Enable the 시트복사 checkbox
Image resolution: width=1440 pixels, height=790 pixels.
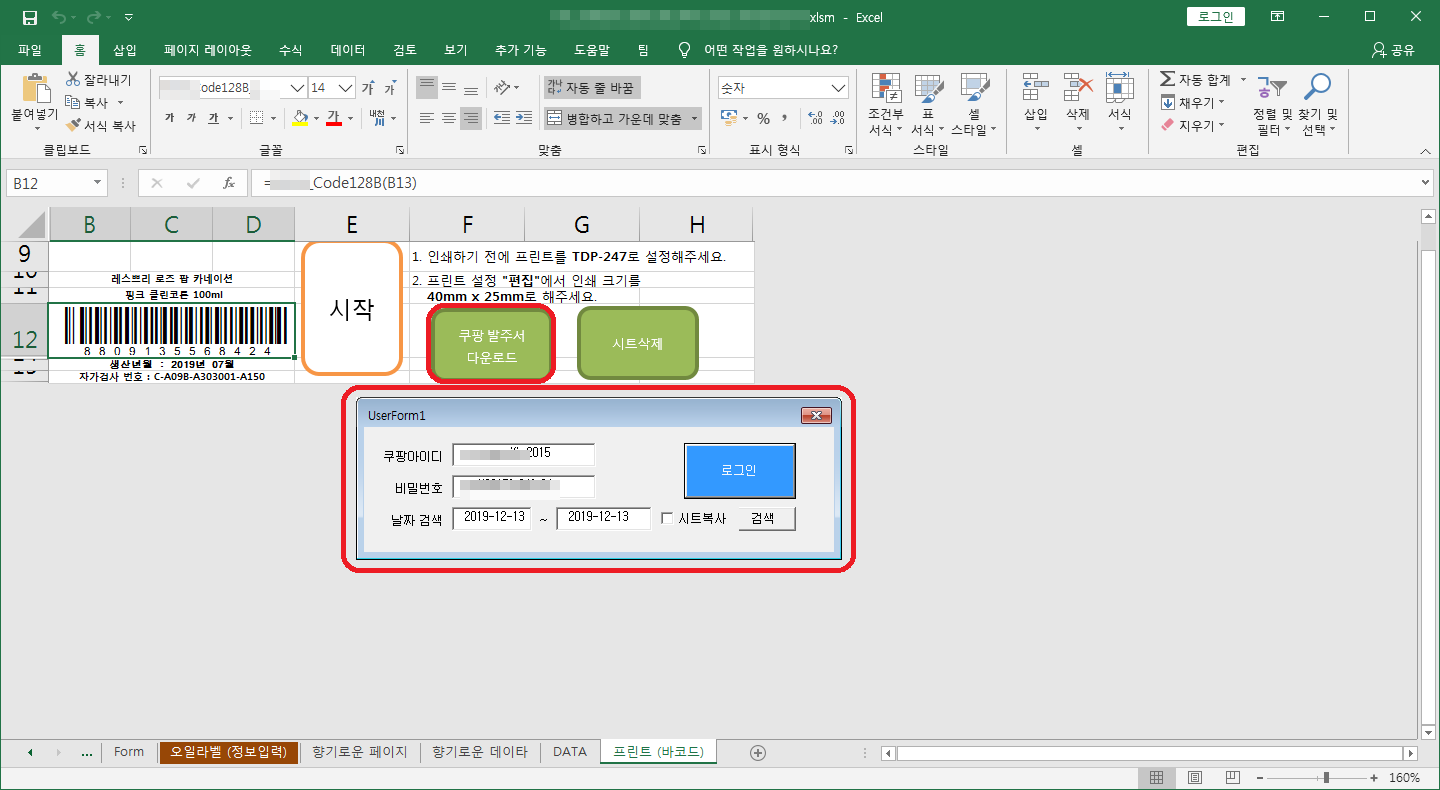click(x=668, y=519)
